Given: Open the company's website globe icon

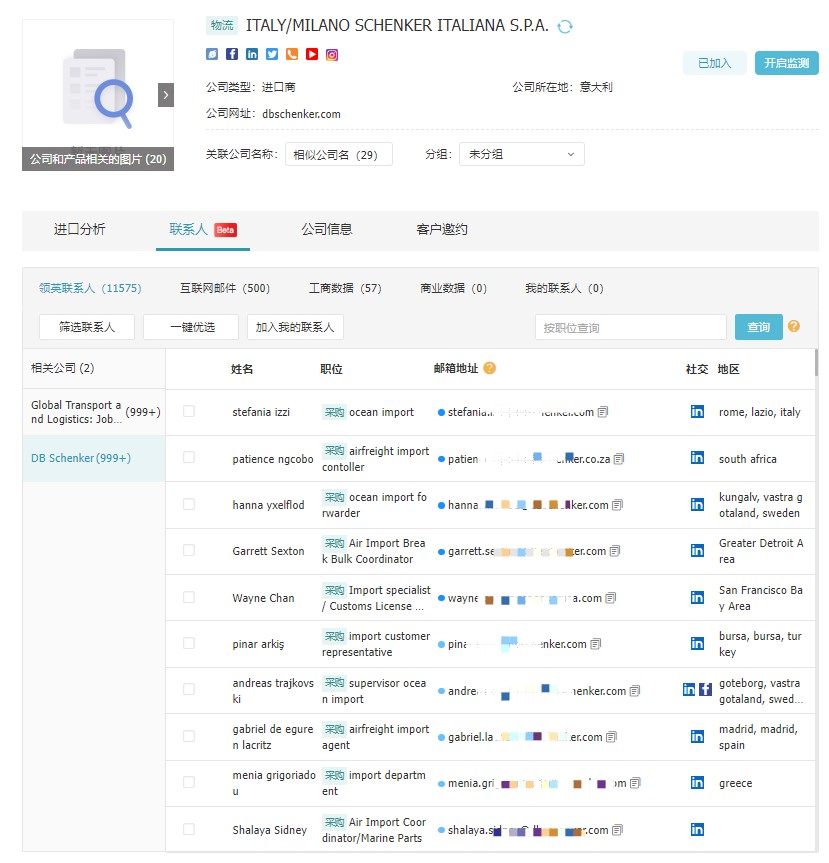Looking at the screenshot, I should point(212,54).
